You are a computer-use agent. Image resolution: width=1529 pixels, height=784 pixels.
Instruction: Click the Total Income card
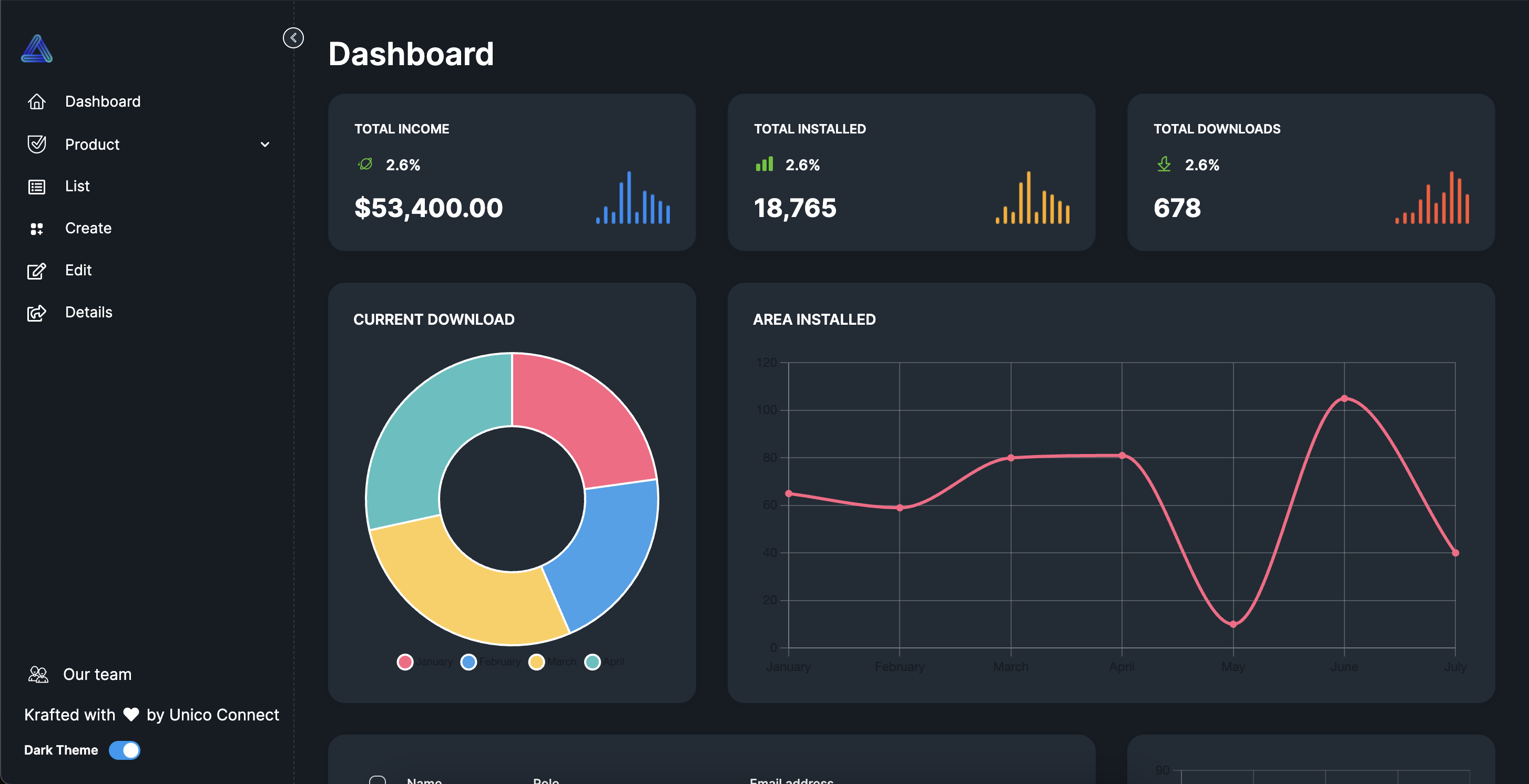511,172
